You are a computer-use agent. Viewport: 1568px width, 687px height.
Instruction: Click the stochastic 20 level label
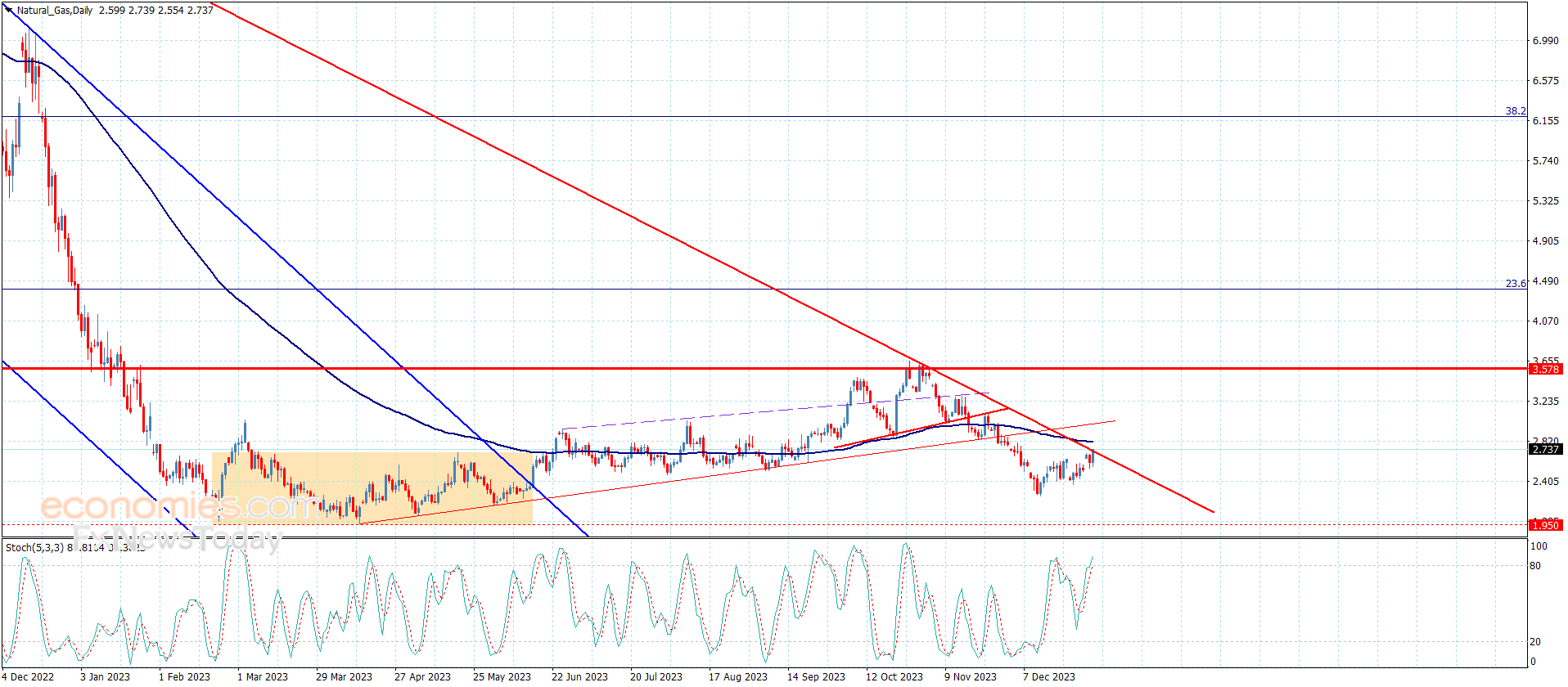click(x=1535, y=642)
